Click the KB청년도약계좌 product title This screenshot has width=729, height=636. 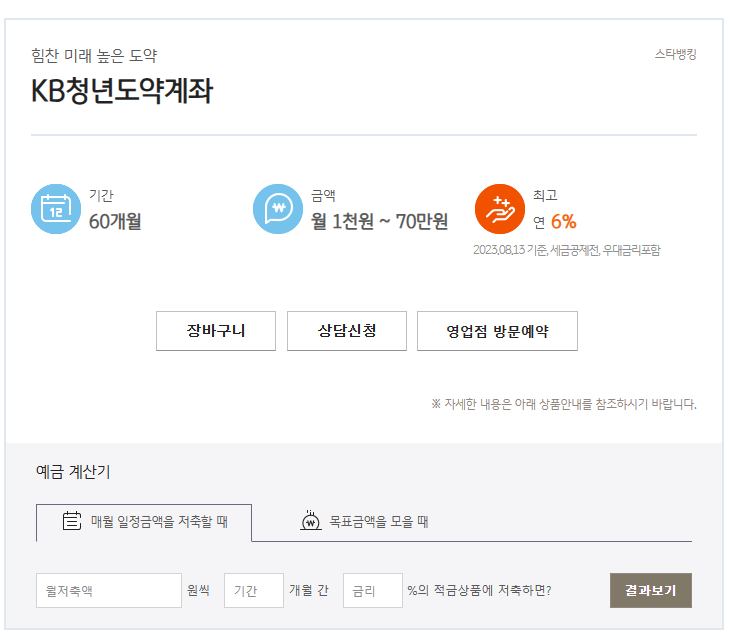point(122,90)
